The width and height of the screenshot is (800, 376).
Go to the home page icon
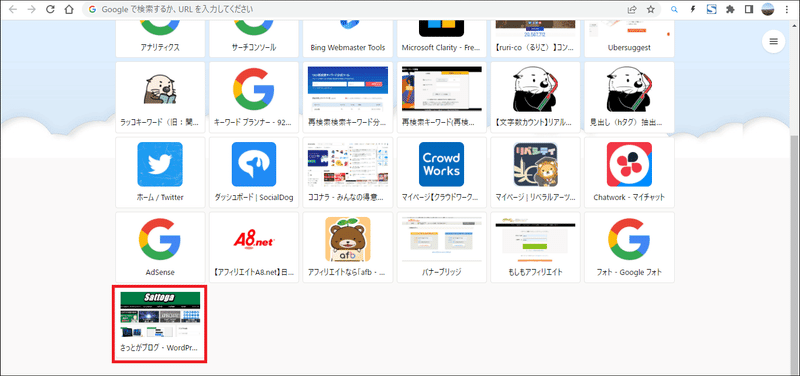(x=69, y=9)
